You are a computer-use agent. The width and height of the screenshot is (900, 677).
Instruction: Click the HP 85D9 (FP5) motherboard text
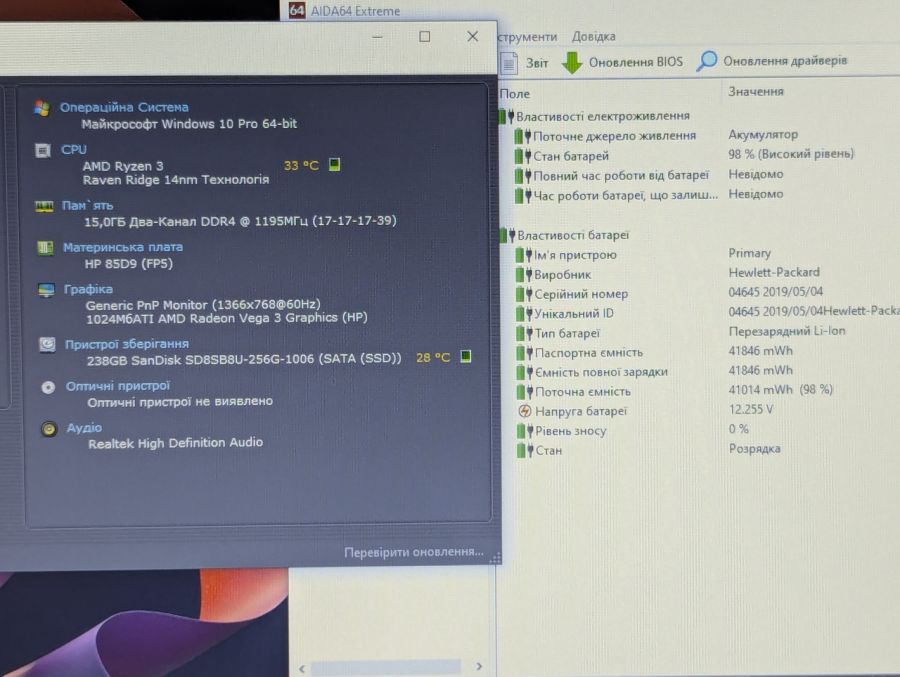pos(129,264)
